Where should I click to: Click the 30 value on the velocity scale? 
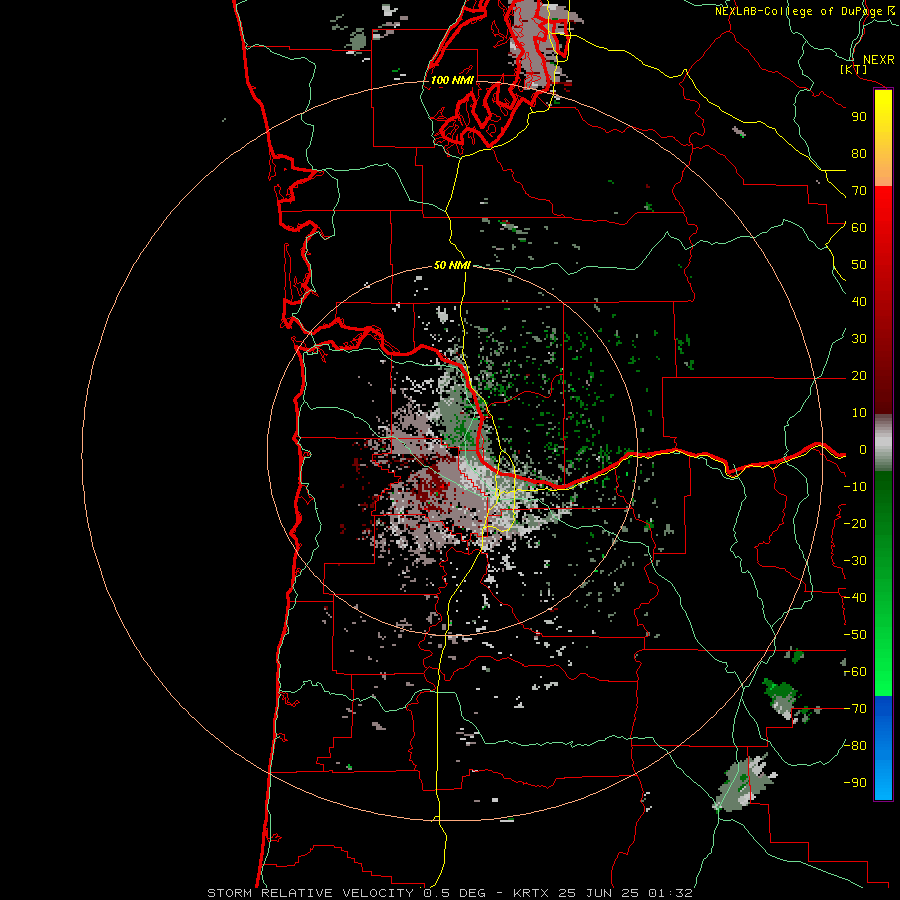pyautogui.click(x=859, y=339)
